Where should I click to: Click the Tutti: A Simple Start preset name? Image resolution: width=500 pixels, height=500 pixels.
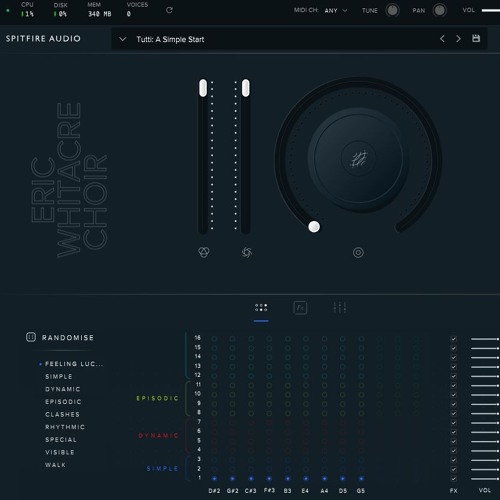170,39
